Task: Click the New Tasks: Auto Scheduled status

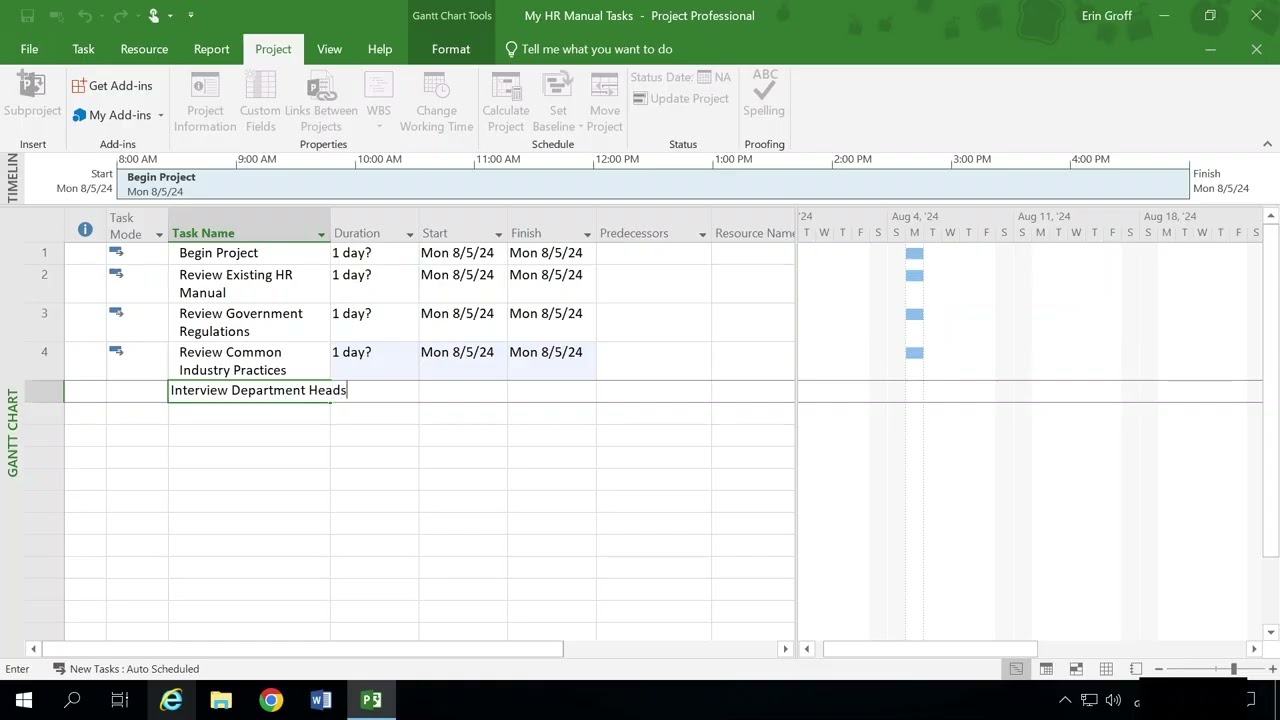Action: tap(126, 669)
